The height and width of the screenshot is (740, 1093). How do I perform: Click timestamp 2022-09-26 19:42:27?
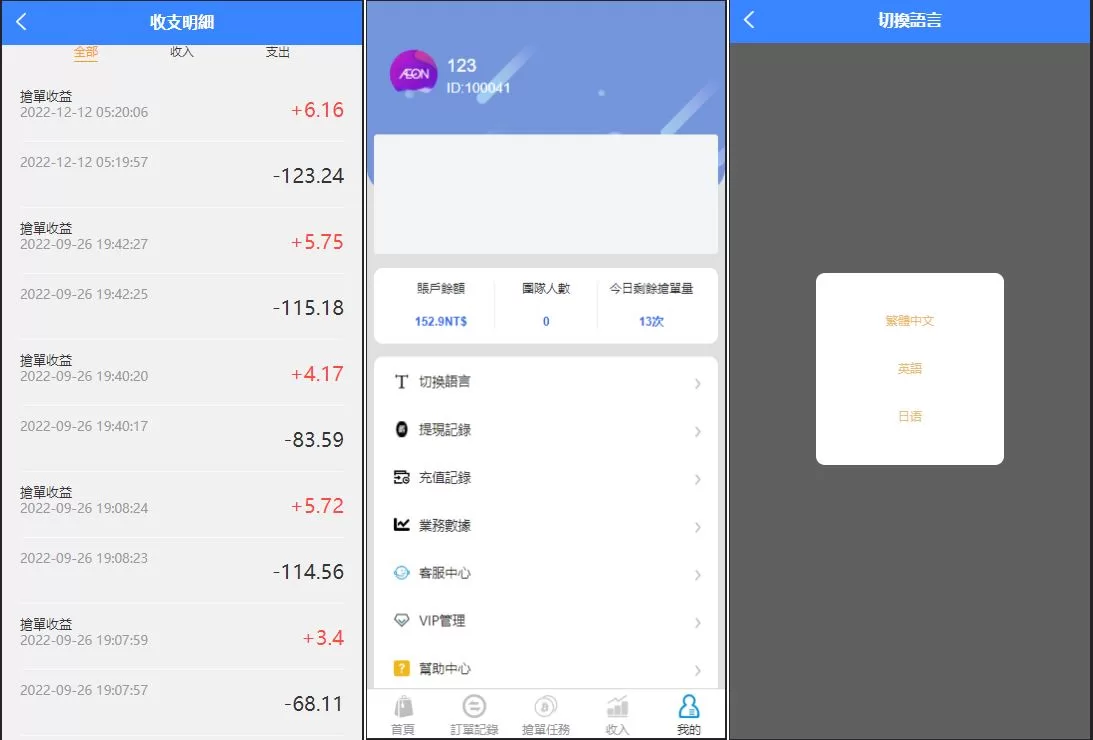pyautogui.click(x=84, y=245)
